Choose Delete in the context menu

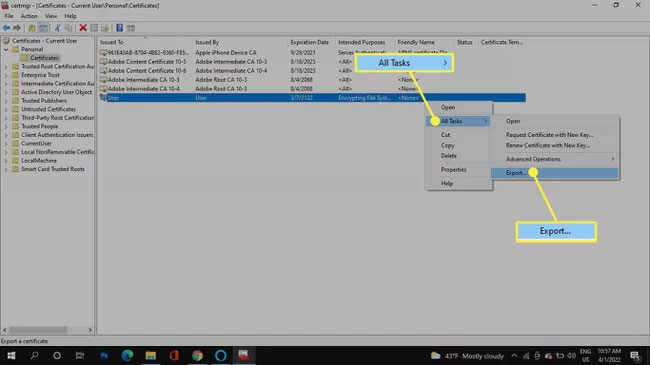[459, 156]
